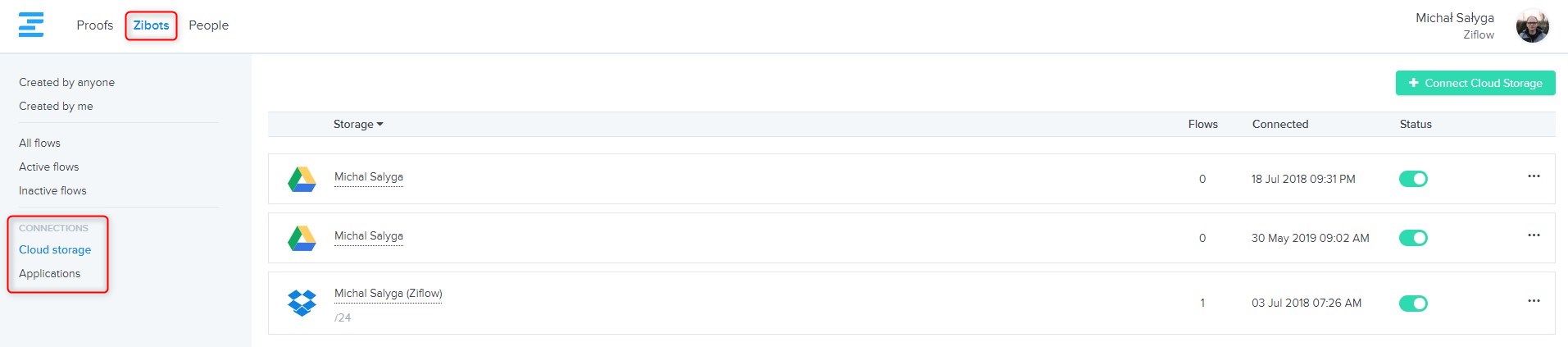This screenshot has width=1568, height=347.
Task: Open the Michał Sałyga account menu
Action: coord(1454,18)
